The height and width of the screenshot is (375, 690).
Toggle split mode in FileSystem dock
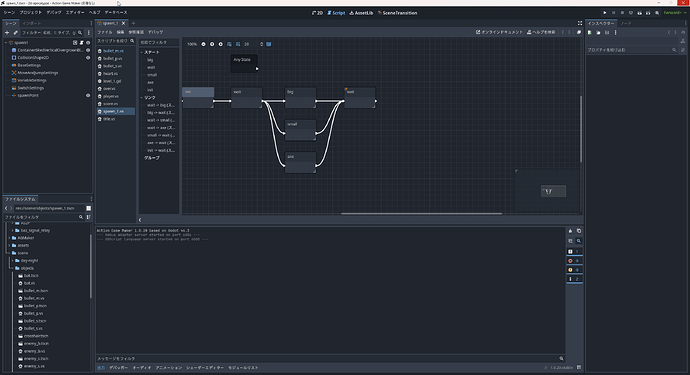point(88,208)
